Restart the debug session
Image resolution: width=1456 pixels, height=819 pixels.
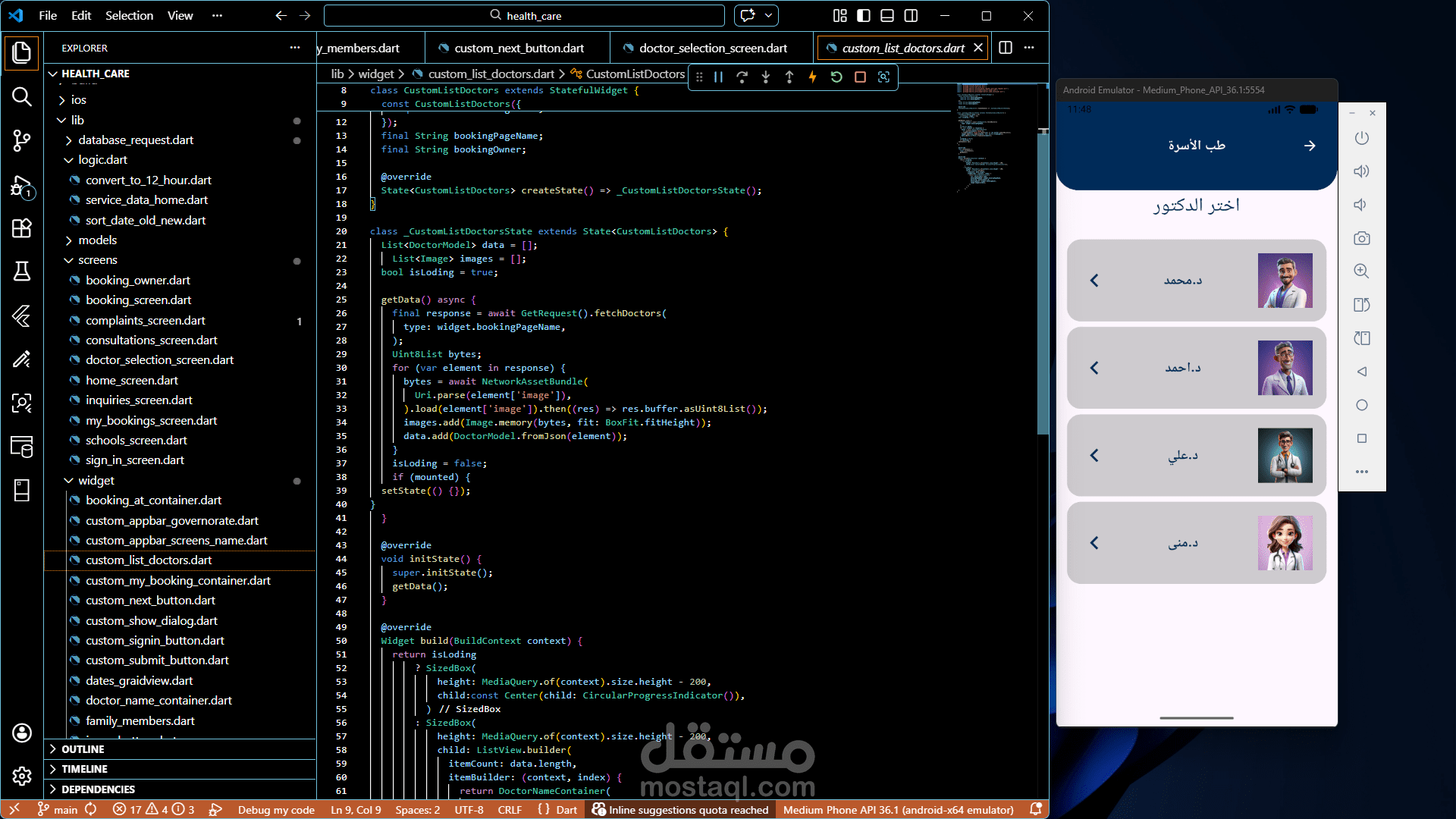836,77
